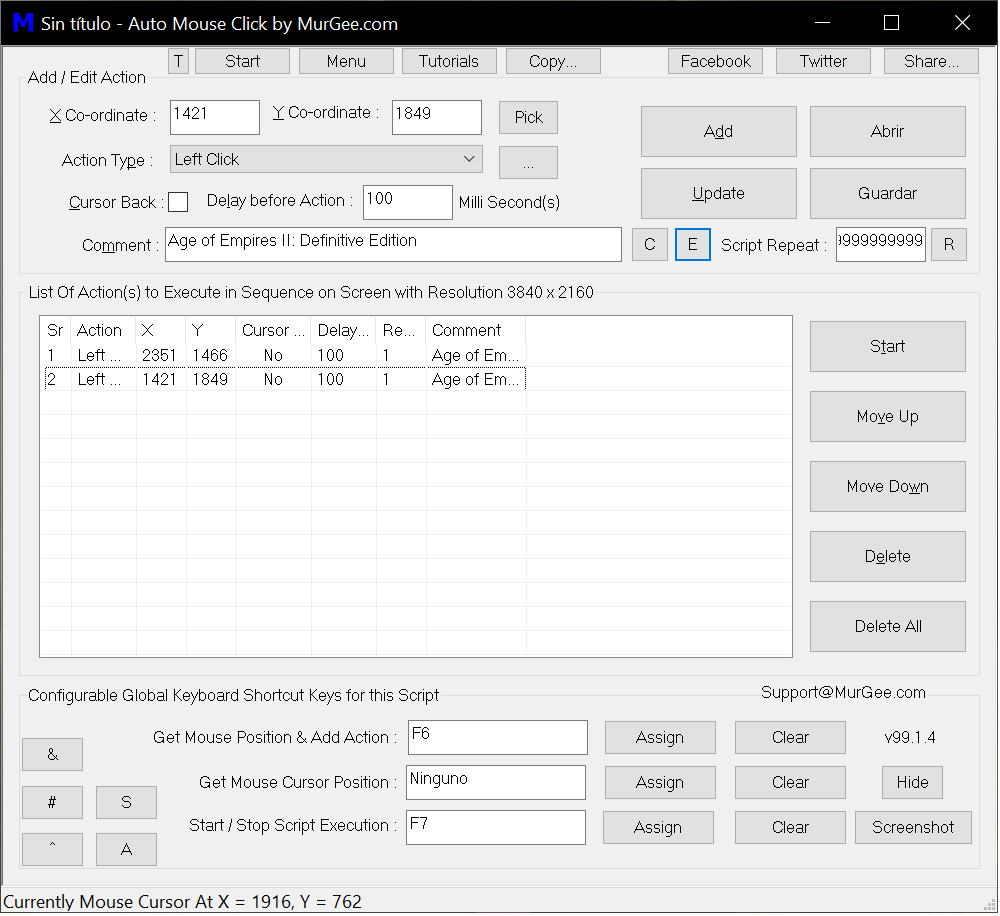The image size is (1000, 916).
Task: Click the Y value 1849 in row 2
Action: (x=210, y=380)
